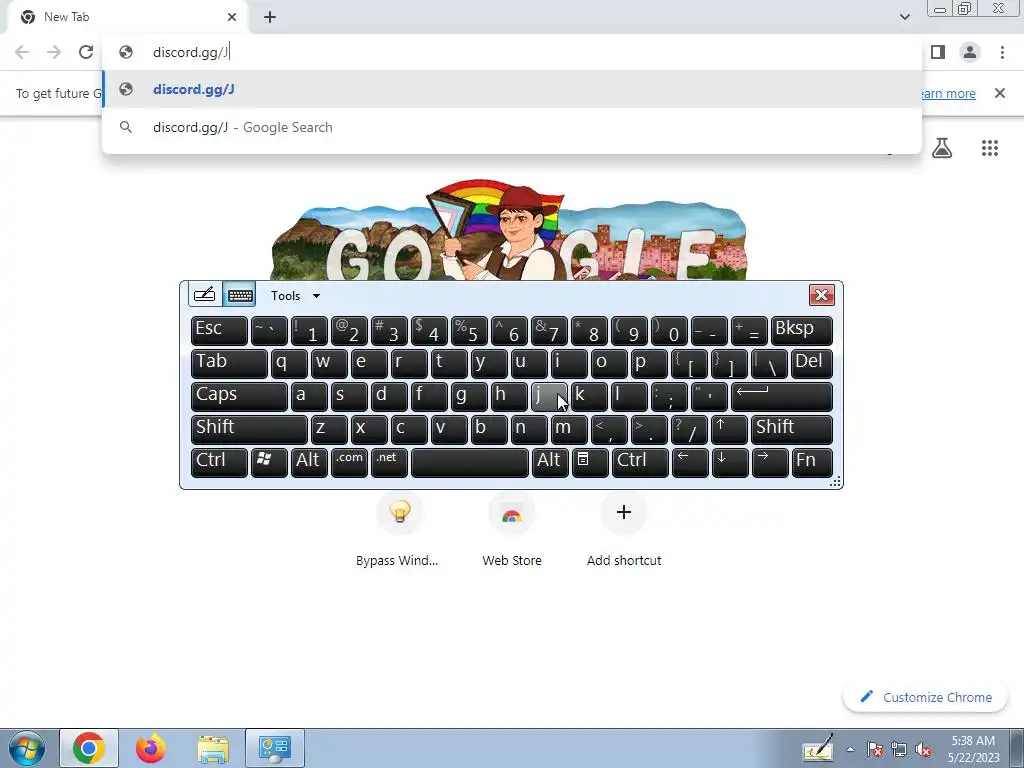Tap the Windows logo key
1024x768 pixels.
tap(269, 463)
